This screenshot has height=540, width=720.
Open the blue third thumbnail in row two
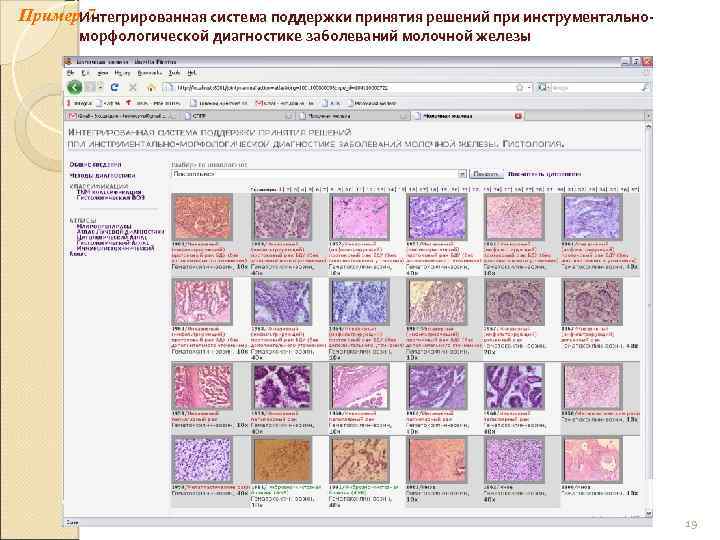360,302
